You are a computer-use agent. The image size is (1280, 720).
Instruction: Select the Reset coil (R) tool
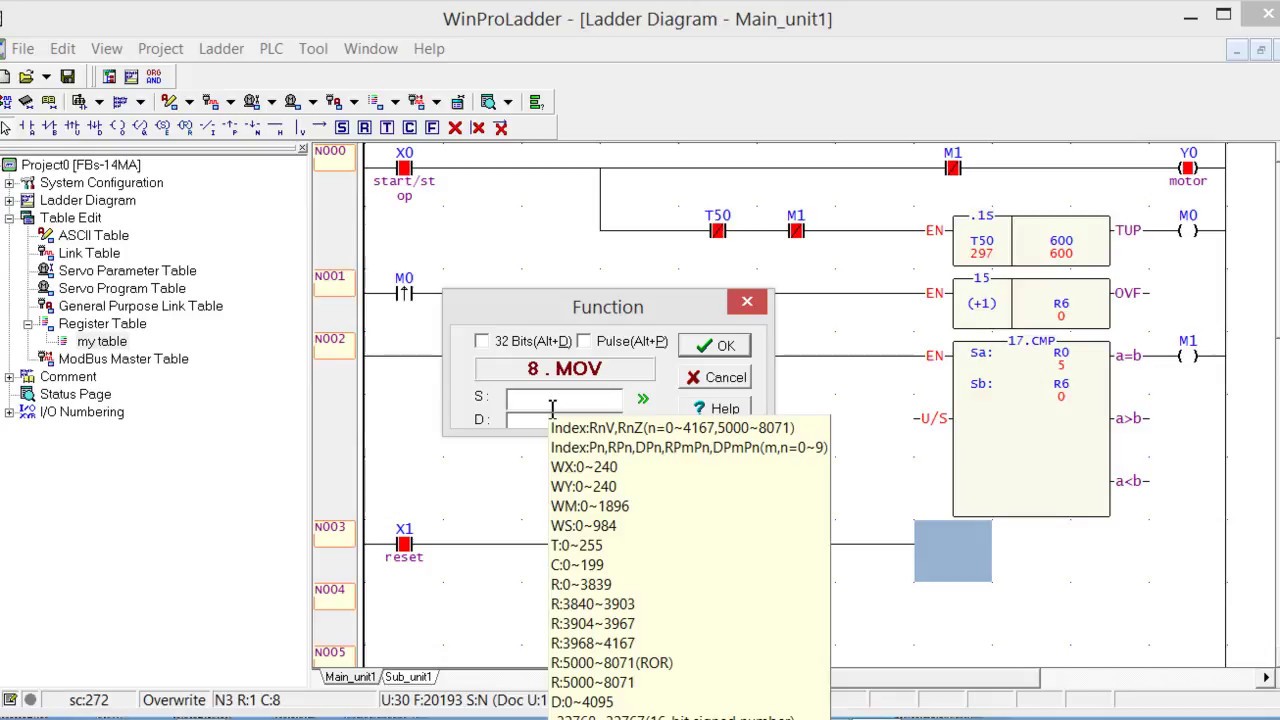point(185,127)
